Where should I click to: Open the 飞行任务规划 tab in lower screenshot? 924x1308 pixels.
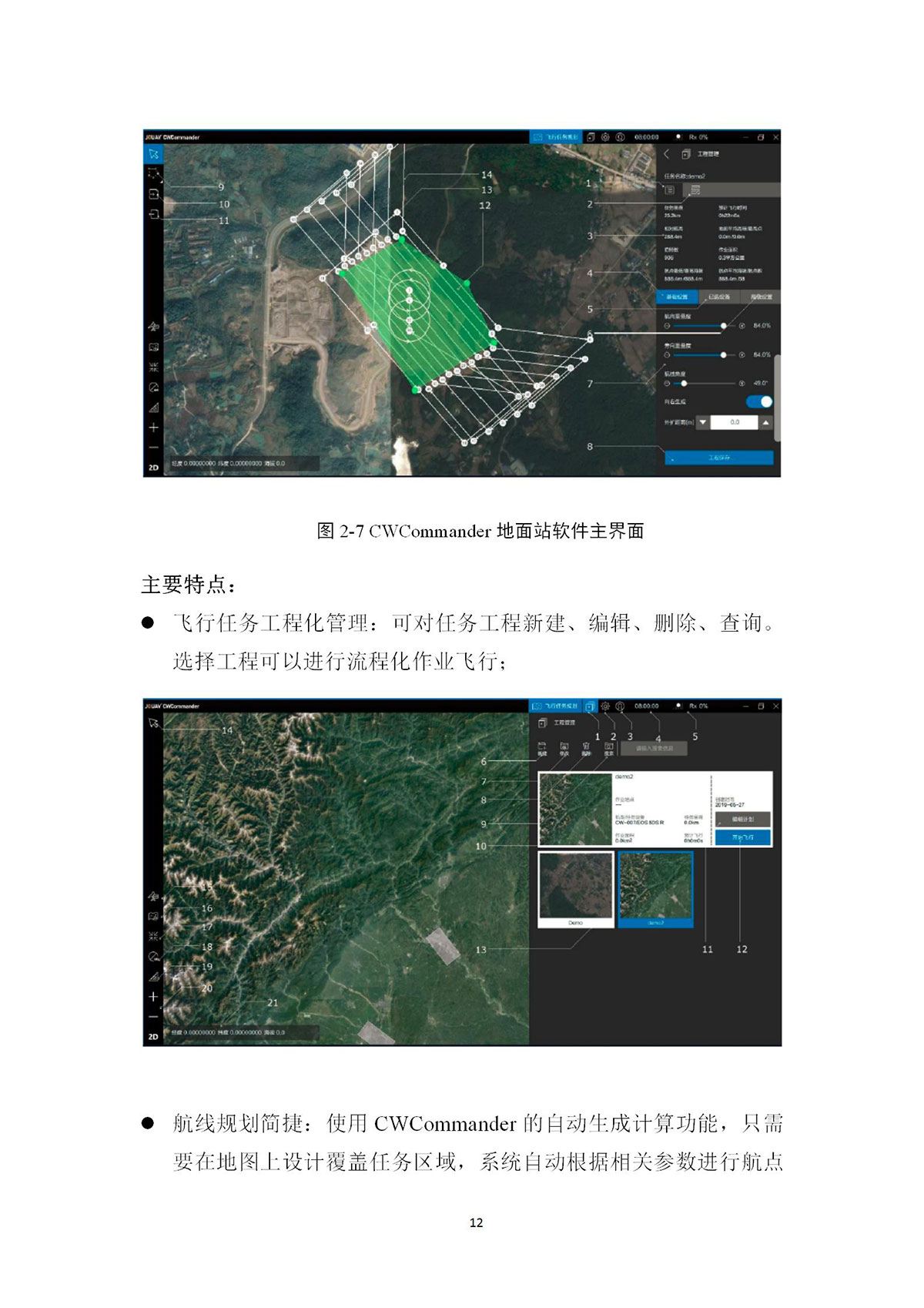(555, 706)
